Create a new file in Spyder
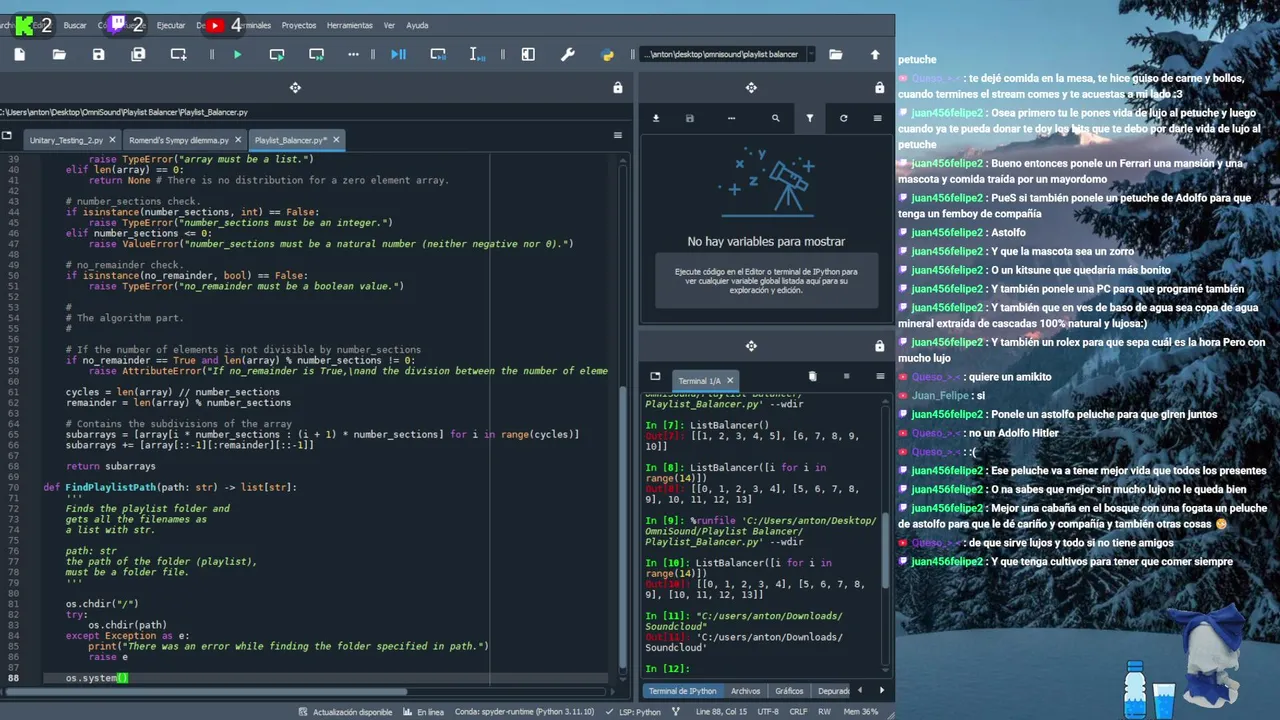Image resolution: width=1280 pixels, height=720 pixels. point(19,54)
